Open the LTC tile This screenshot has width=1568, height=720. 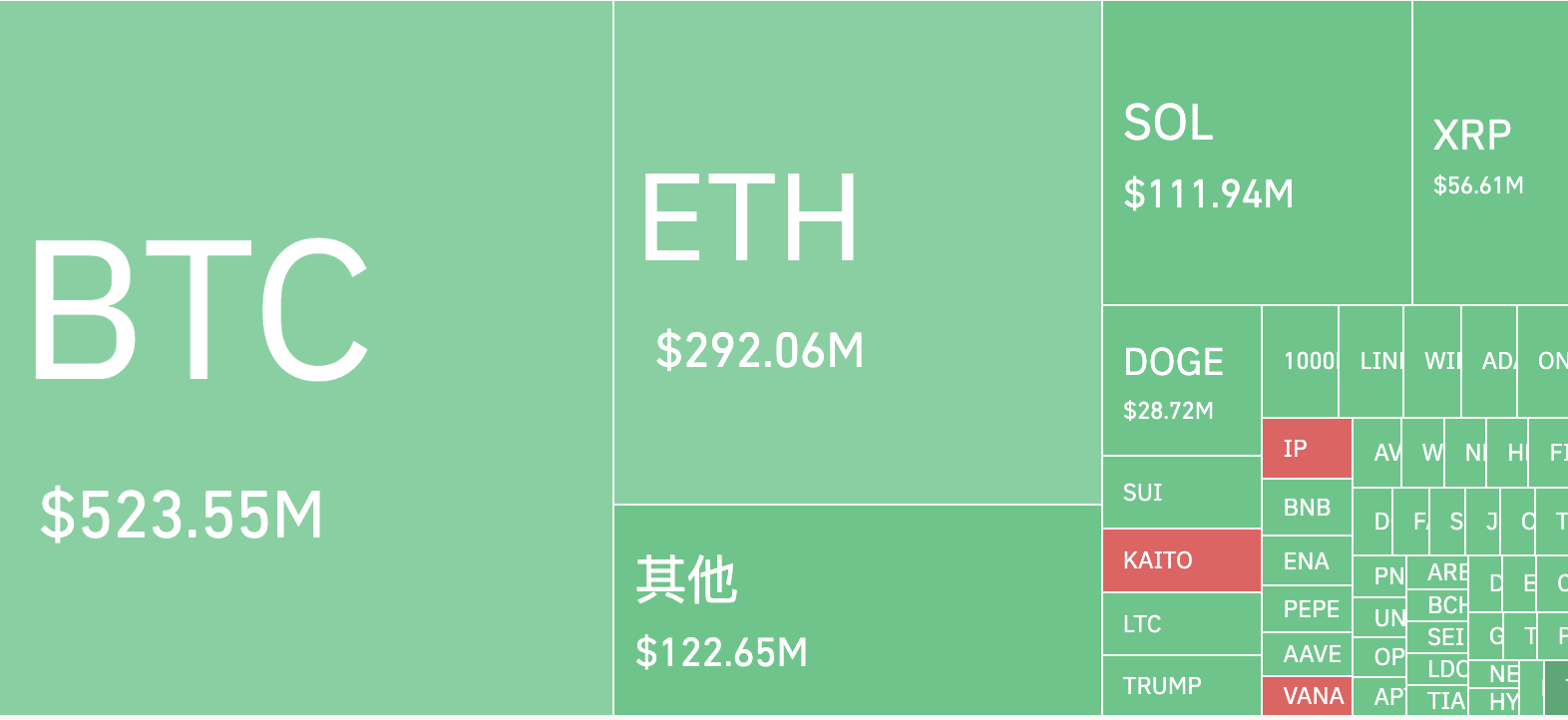tap(1182, 624)
